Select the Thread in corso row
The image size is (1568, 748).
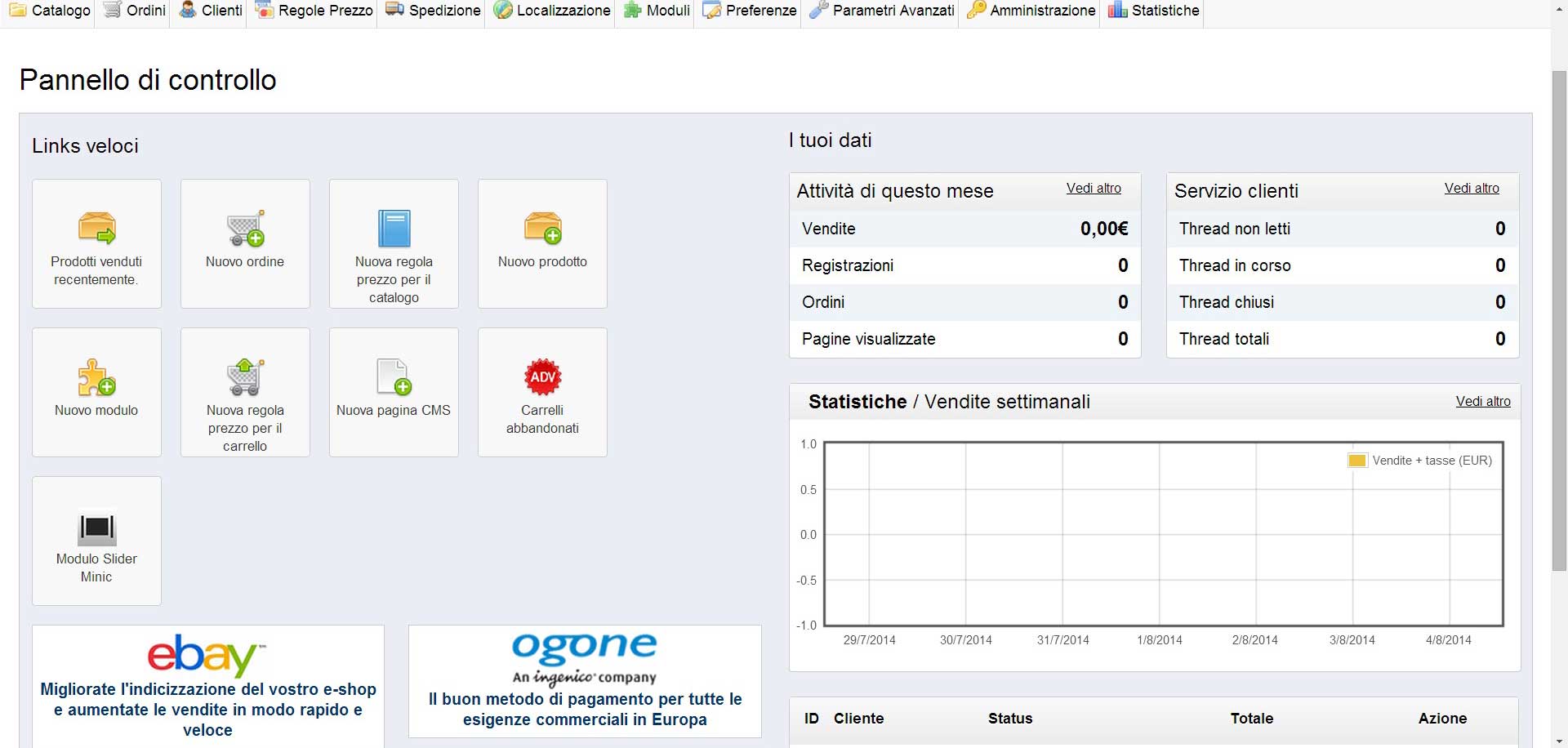pos(1343,265)
